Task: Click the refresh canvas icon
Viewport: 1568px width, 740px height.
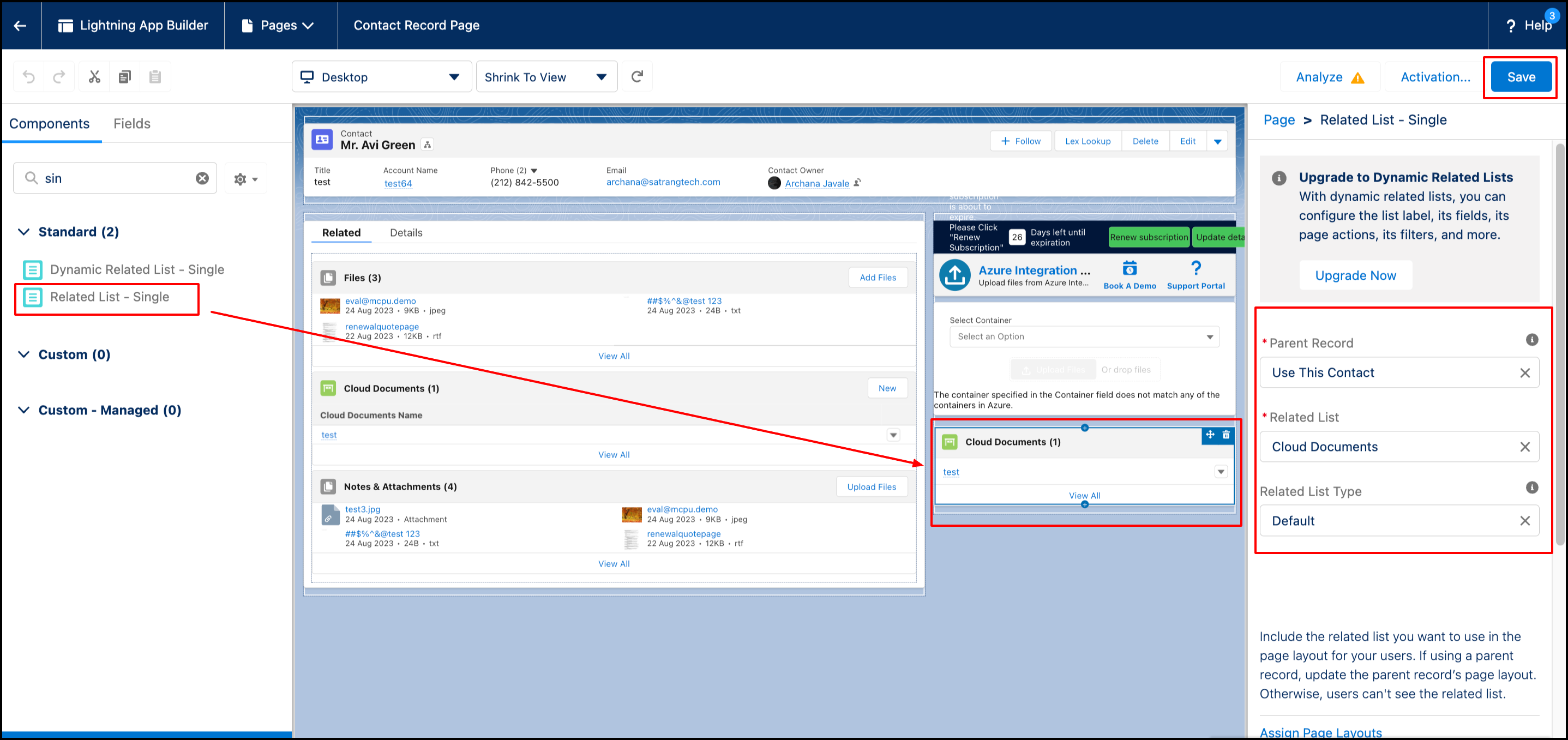Action: [636, 77]
